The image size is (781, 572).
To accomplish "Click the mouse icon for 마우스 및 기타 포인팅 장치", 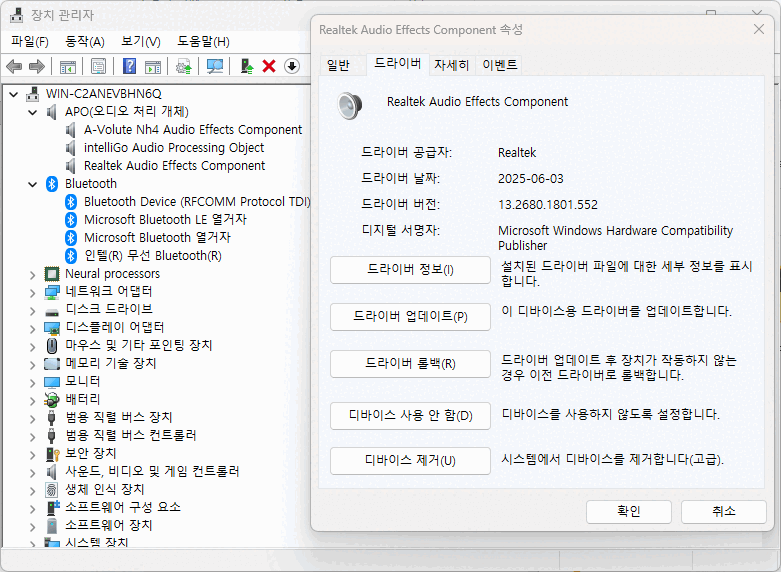I will 52,345.
